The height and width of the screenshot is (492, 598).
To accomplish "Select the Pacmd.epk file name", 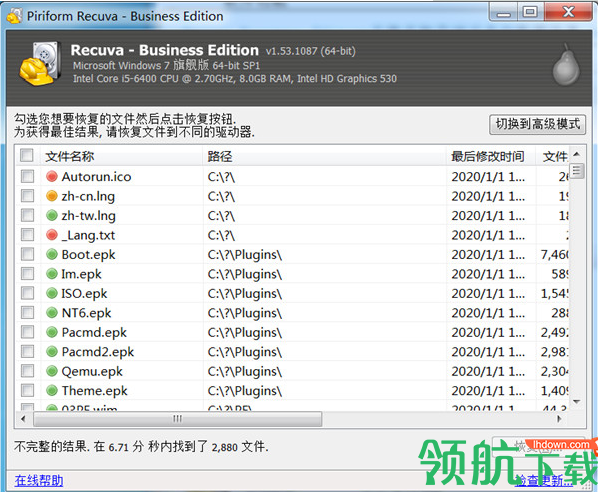I will [x=94, y=332].
